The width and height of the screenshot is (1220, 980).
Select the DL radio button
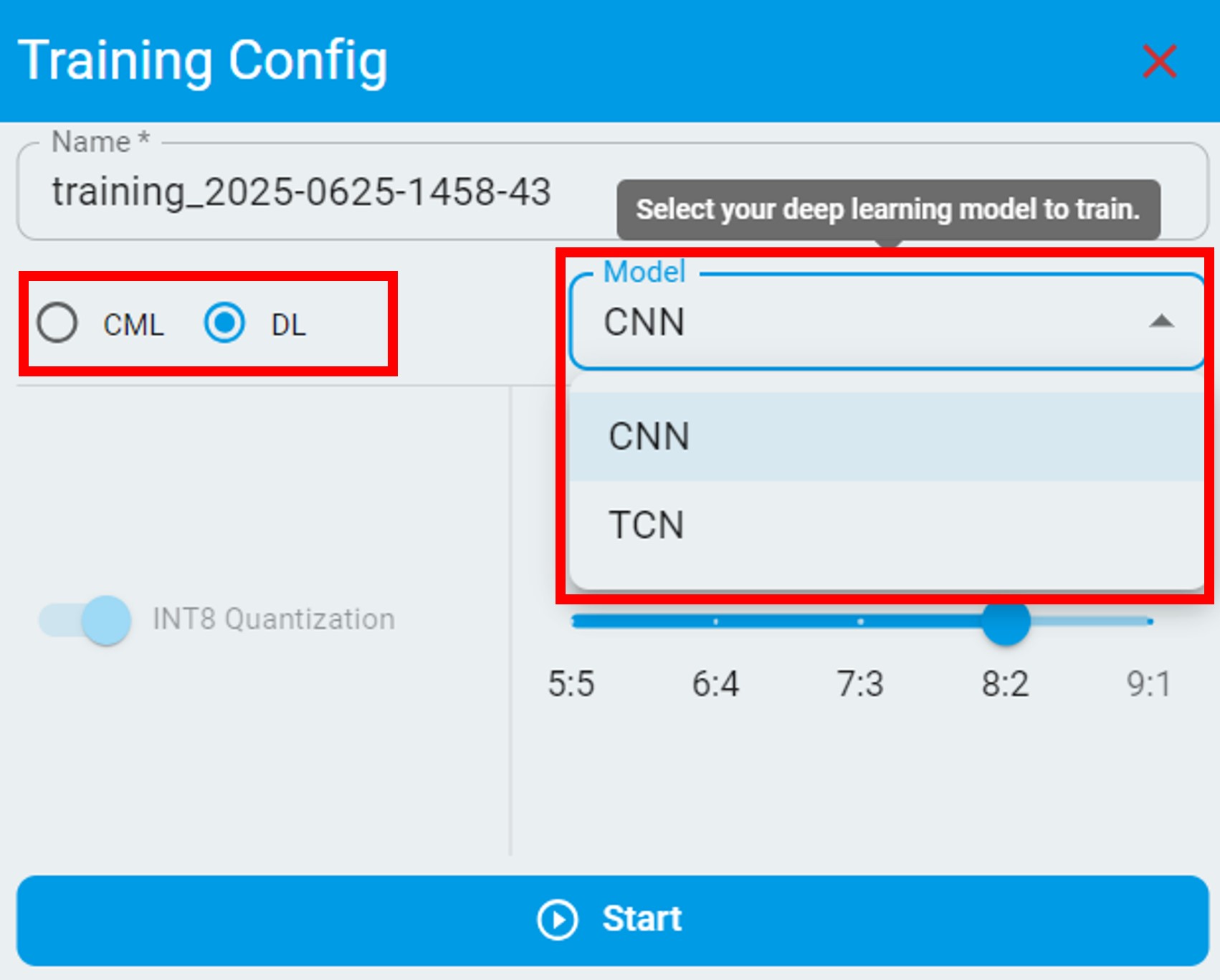(224, 323)
